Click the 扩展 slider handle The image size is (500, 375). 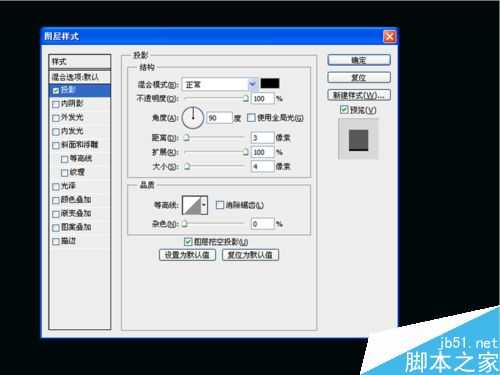(x=246, y=152)
